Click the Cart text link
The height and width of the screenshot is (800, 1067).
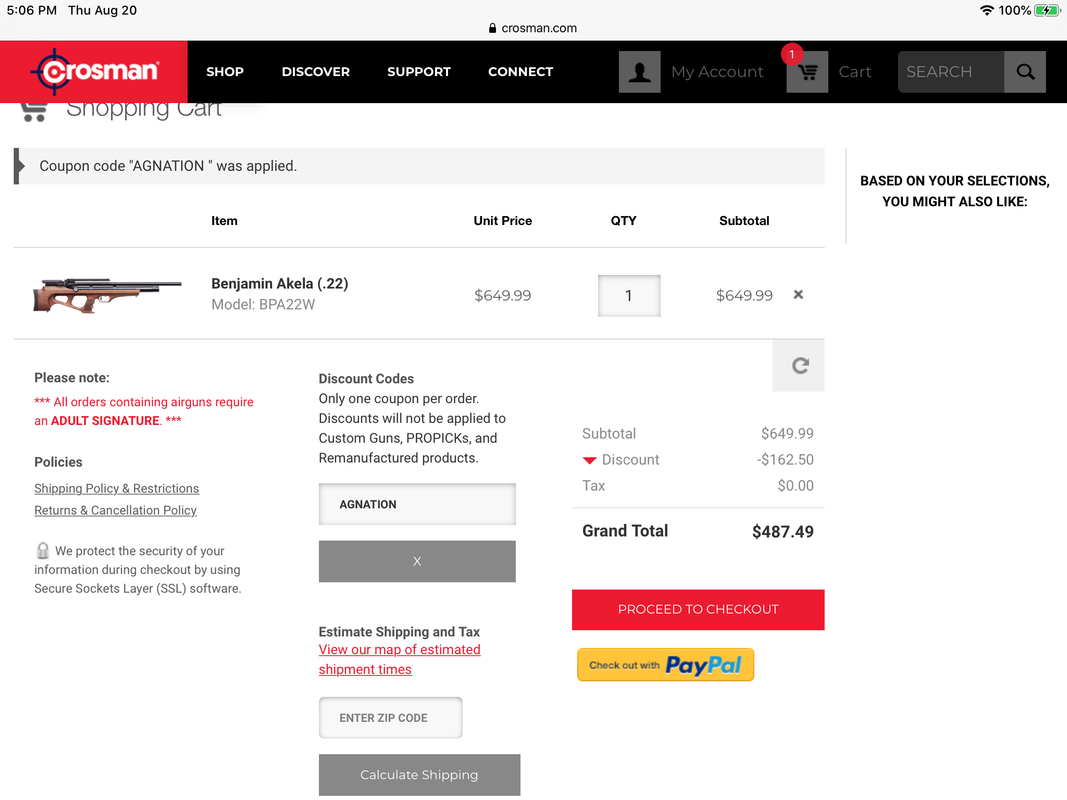click(x=855, y=71)
